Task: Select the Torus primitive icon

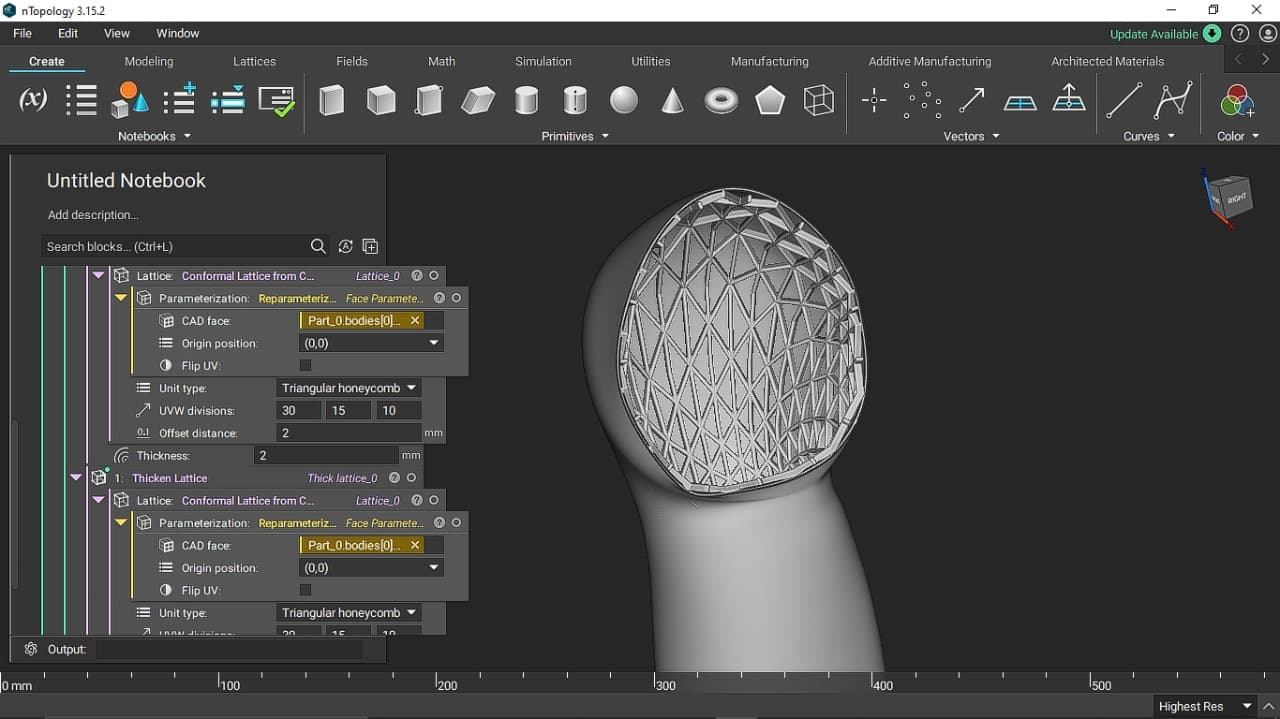Action: [721, 100]
